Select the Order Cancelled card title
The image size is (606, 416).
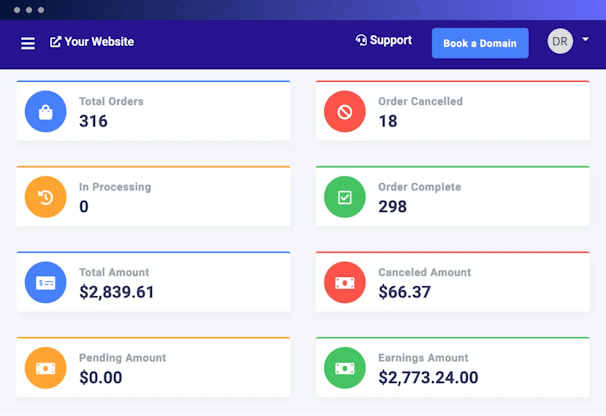[420, 101]
